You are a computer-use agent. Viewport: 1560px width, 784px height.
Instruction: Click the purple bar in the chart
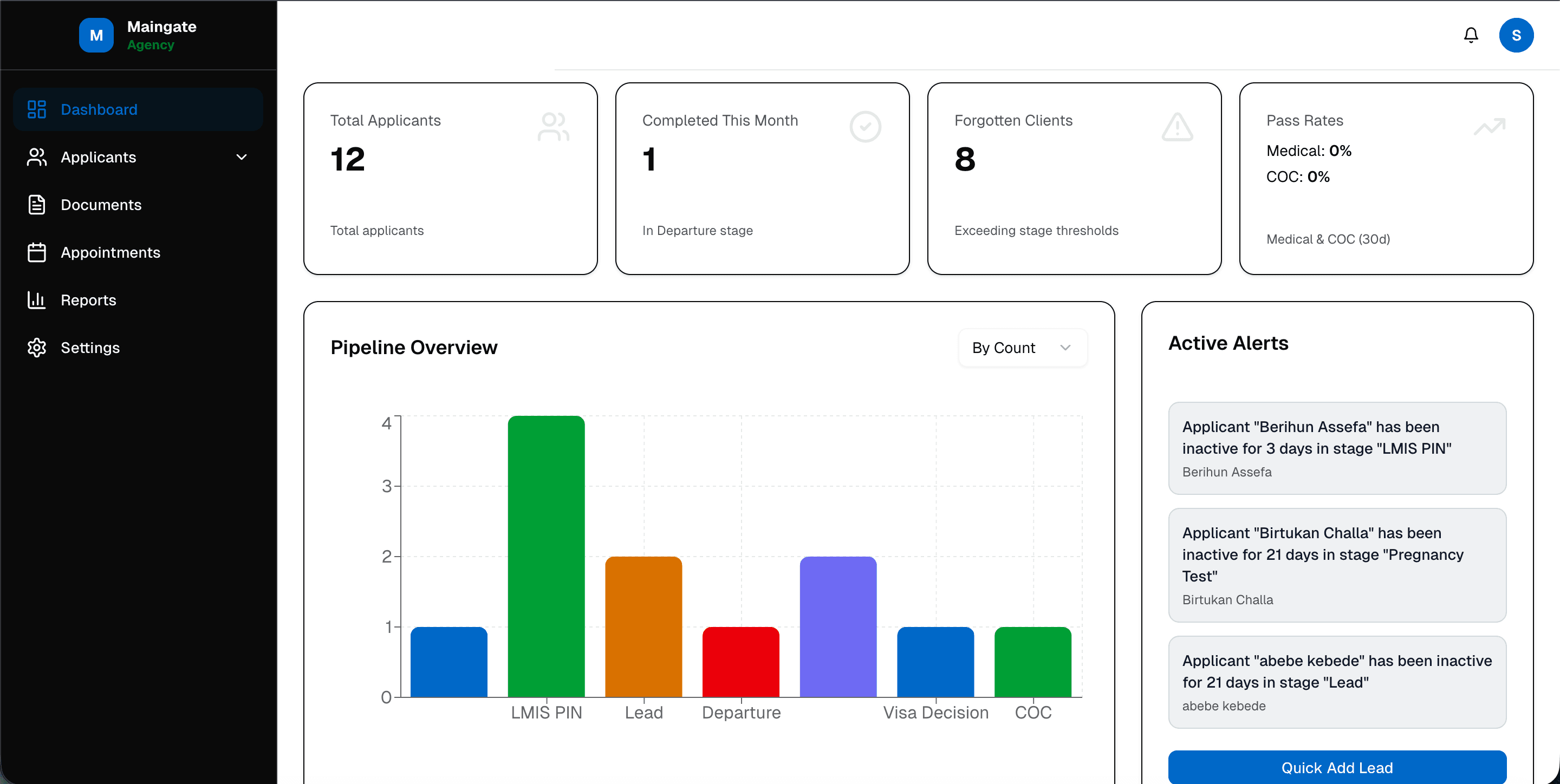837,626
